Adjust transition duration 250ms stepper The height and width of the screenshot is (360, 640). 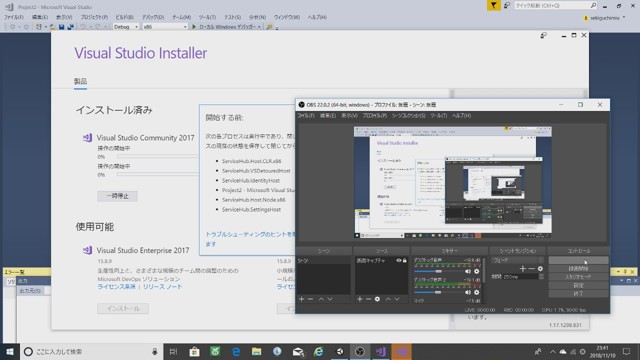pyautogui.click(x=541, y=277)
